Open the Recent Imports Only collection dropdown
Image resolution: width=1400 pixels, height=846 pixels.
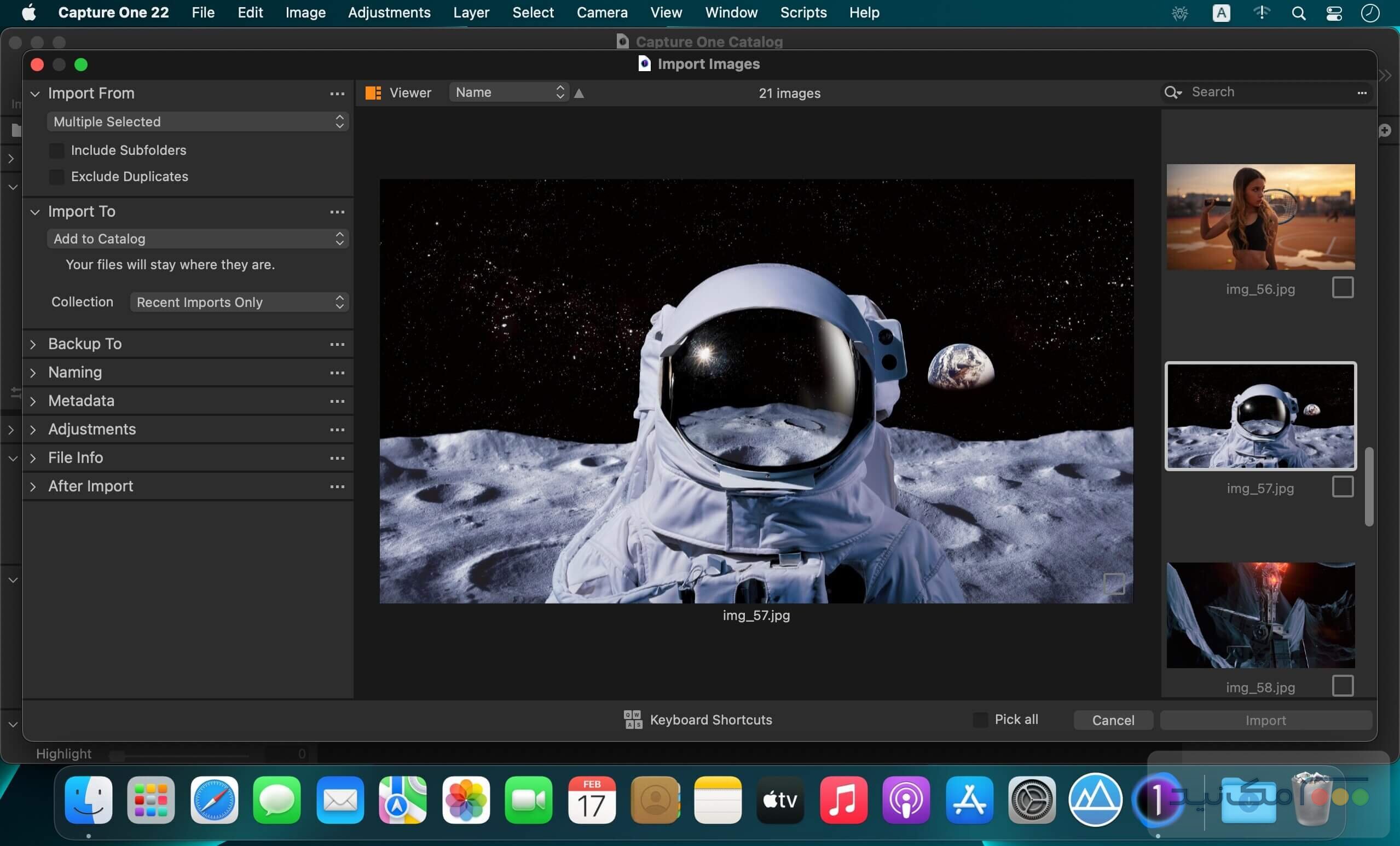coord(238,302)
